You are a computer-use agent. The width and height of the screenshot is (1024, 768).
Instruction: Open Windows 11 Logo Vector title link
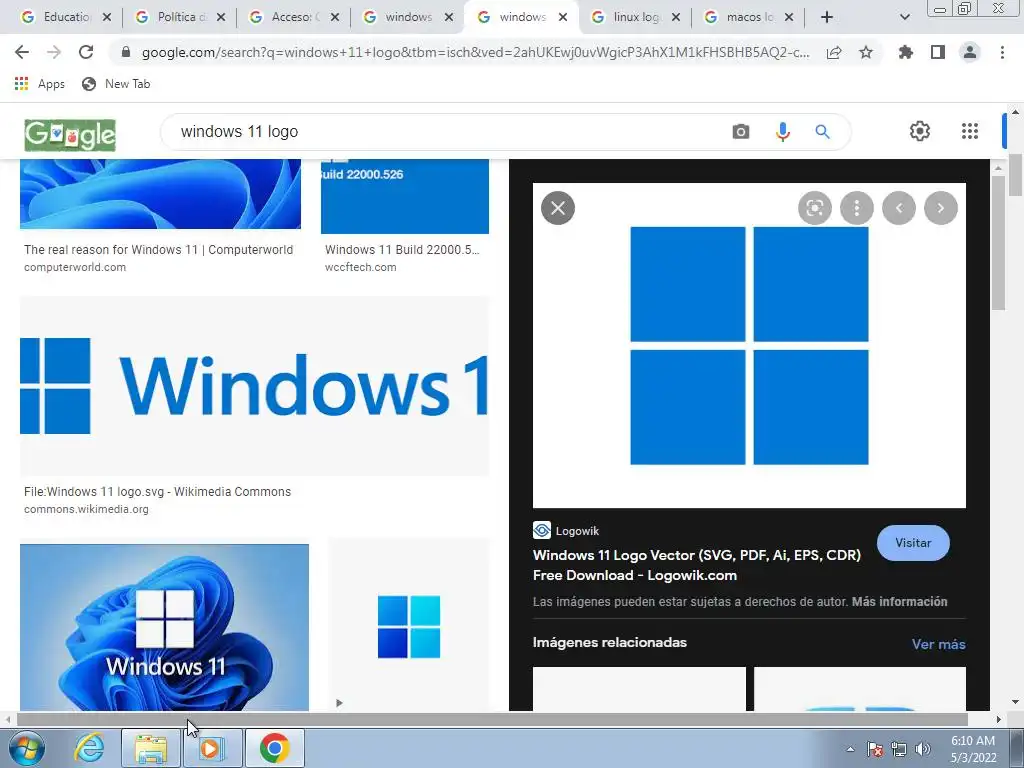[696, 565]
